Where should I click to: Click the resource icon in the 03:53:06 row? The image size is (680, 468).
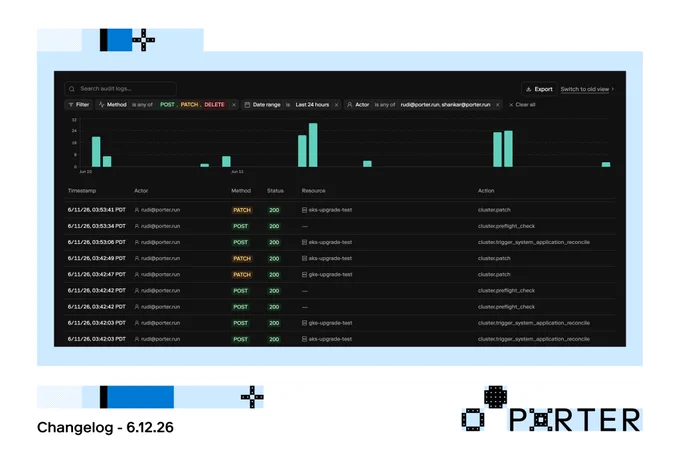(304, 242)
